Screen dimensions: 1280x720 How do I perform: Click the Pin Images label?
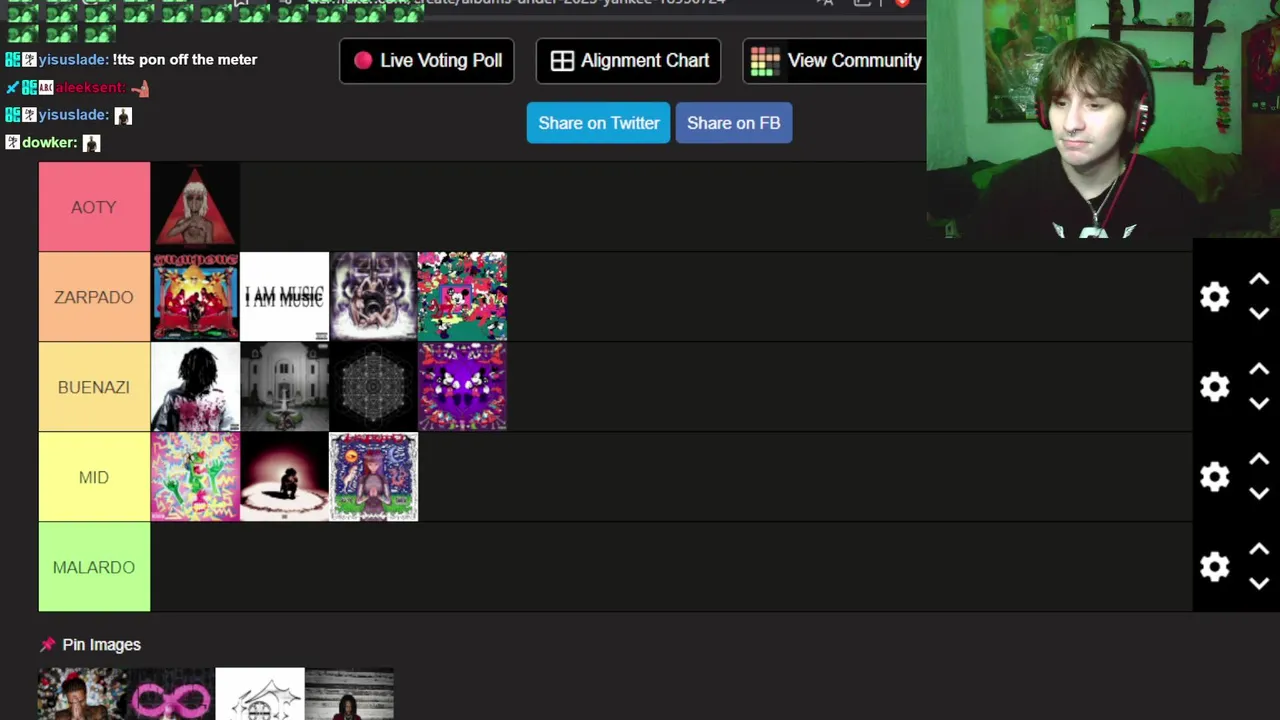pyautogui.click(x=101, y=645)
